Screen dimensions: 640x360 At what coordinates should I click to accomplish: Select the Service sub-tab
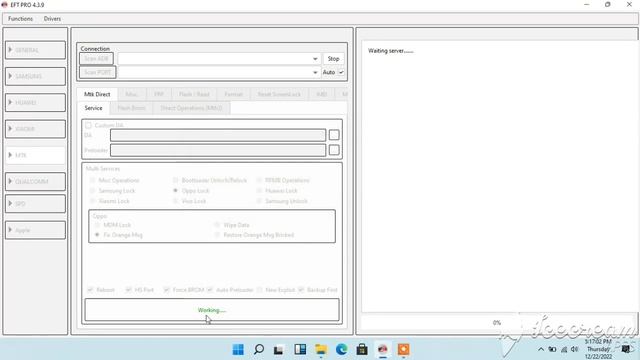(x=93, y=108)
